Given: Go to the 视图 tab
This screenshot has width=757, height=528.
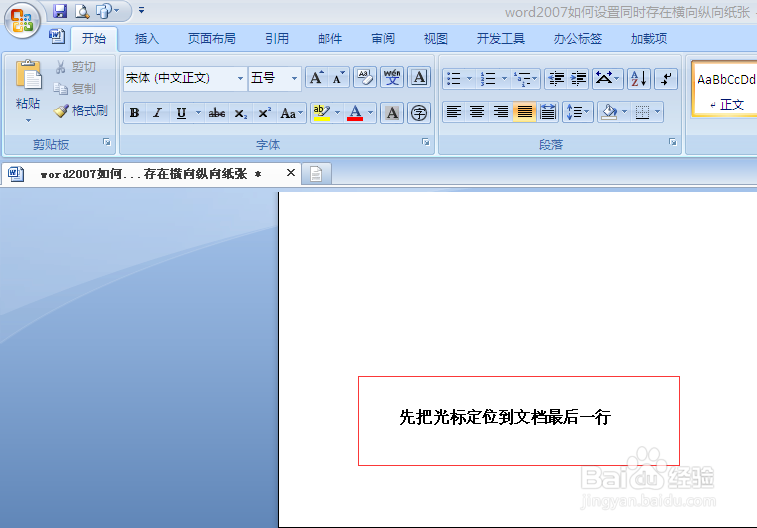Looking at the screenshot, I should click(x=436, y=39).
